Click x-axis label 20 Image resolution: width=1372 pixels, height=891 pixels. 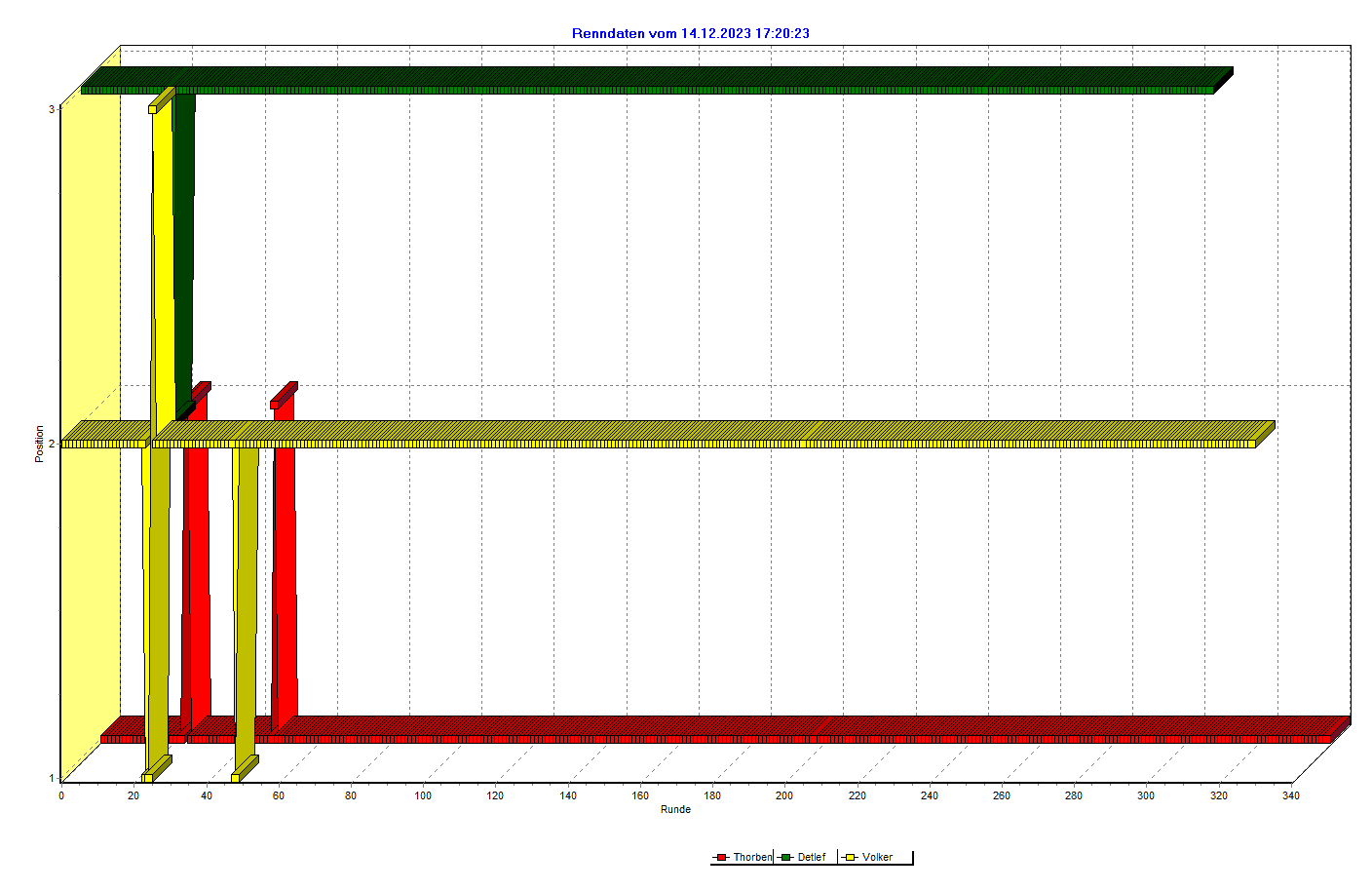click(133, 795)
